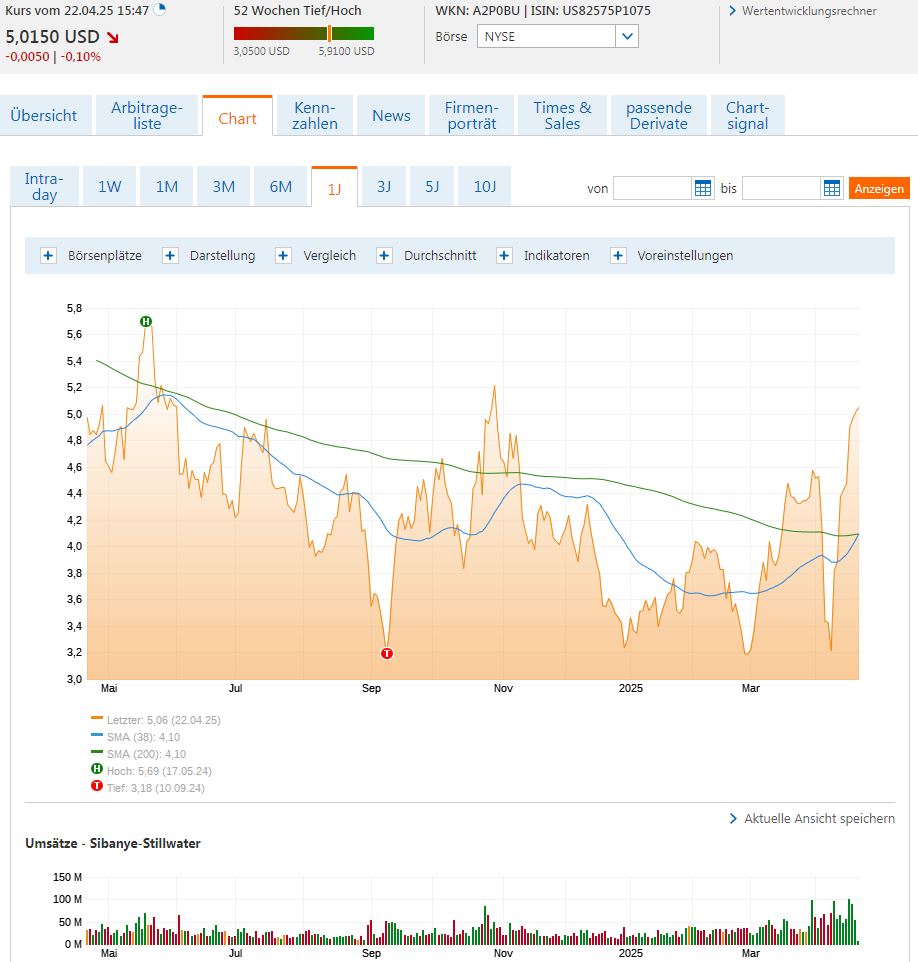
Task: Click the Aktuelle Ansicht speichern link
Action: 817,818
